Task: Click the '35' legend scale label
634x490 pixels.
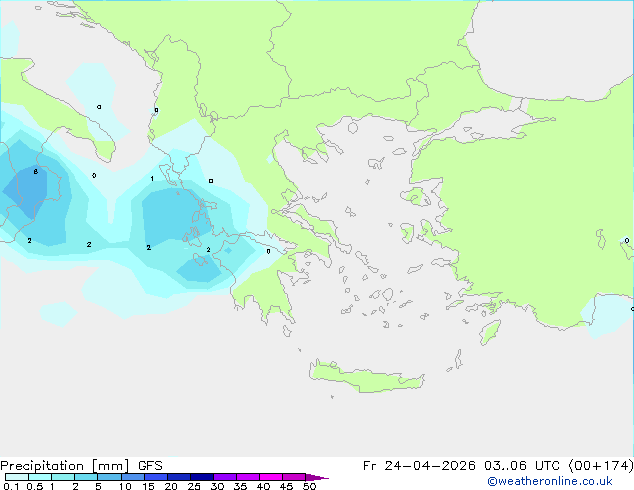Action: (240, 486)
